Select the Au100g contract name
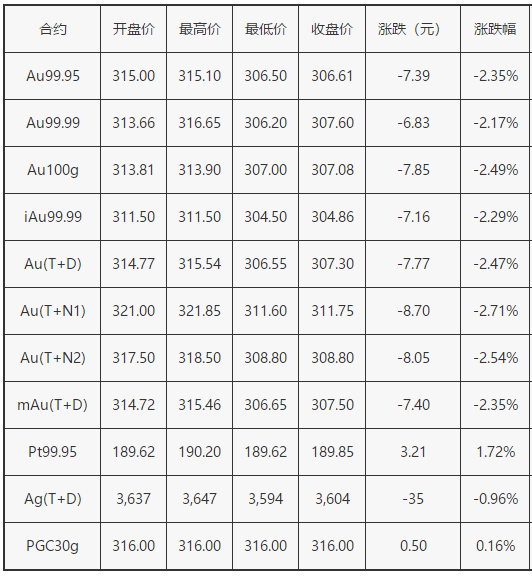The height and width of the screenshot is (579, 532). click(x=53, y=170)
